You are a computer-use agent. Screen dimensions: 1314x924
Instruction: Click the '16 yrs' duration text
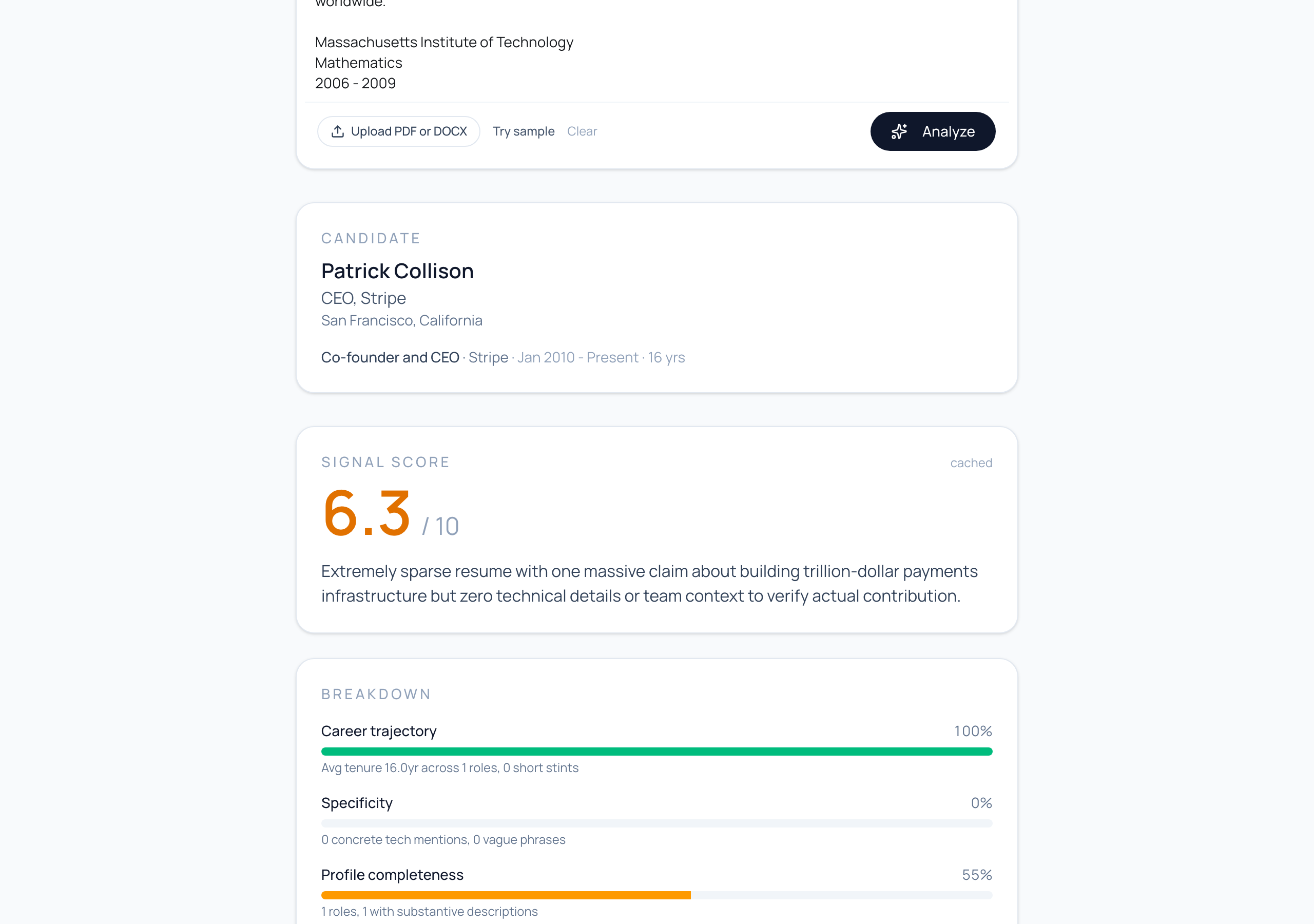[666, 357]
